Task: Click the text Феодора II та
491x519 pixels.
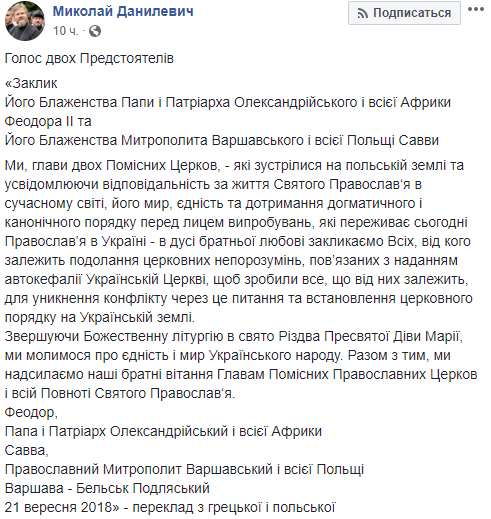Action: [x=48, y=121]
